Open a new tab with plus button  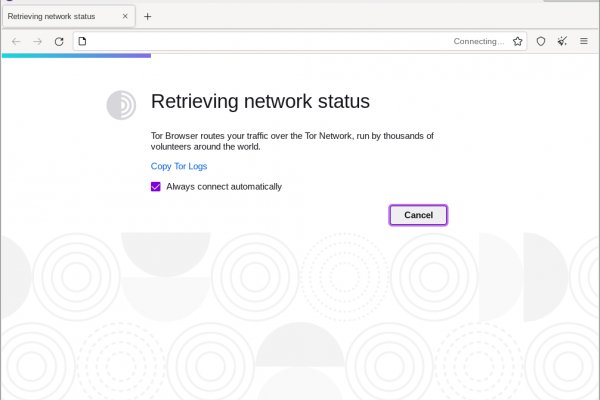click(x=148, y=17)
